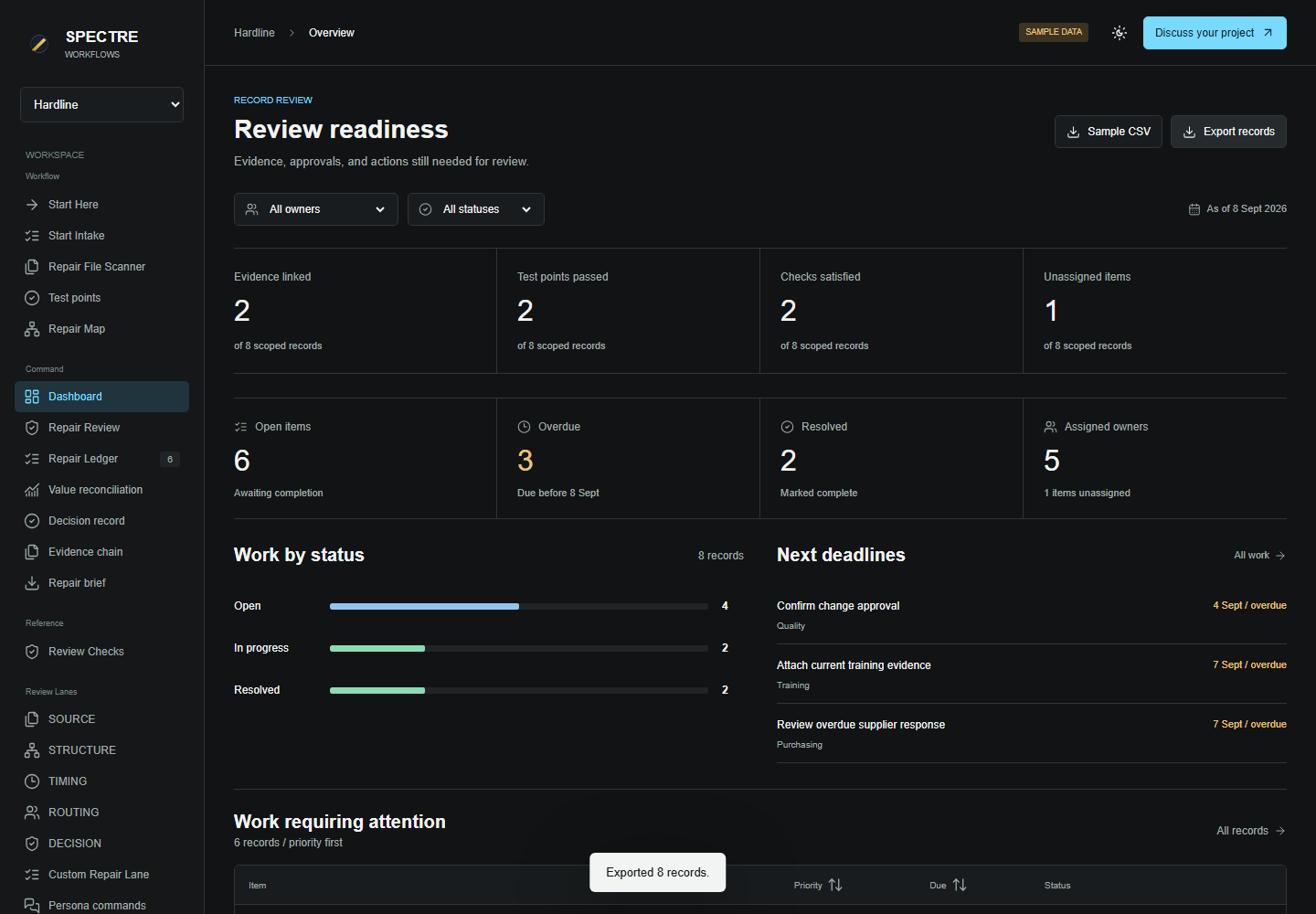Click the ROUTING people icon
Viewport: 1316px width, 914px height.
pos(32,813)
